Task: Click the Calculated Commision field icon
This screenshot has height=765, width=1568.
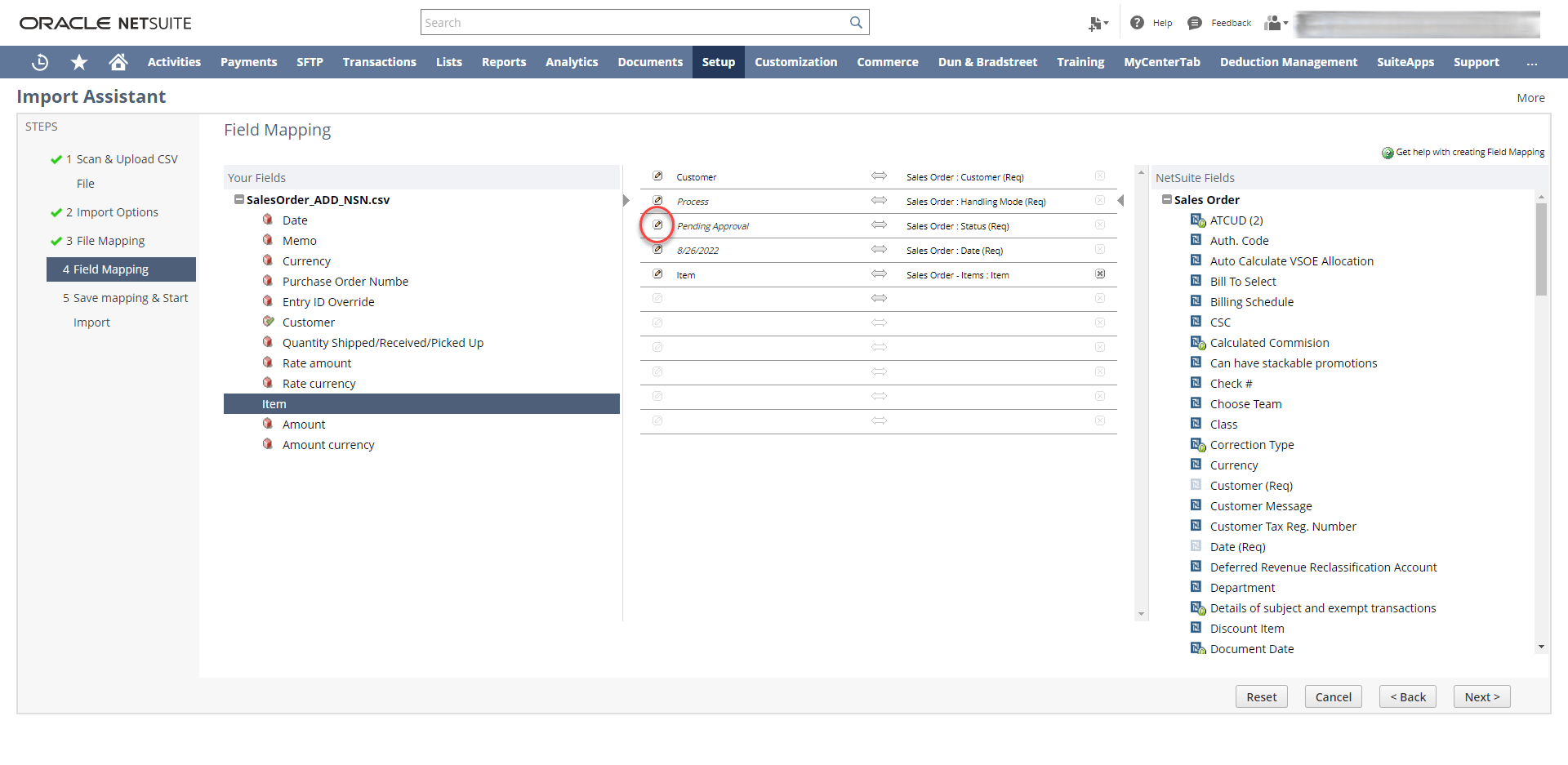Action: click(1197, 342)
